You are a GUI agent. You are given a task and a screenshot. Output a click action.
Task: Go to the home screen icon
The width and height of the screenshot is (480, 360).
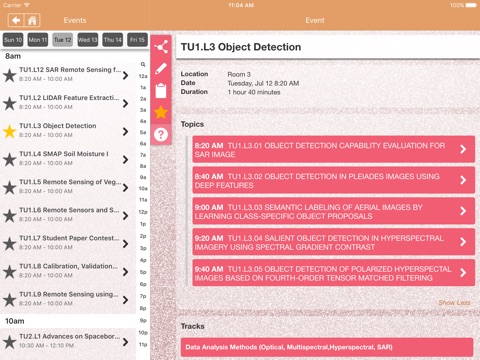pyautogui.click(x=32, y=20)
